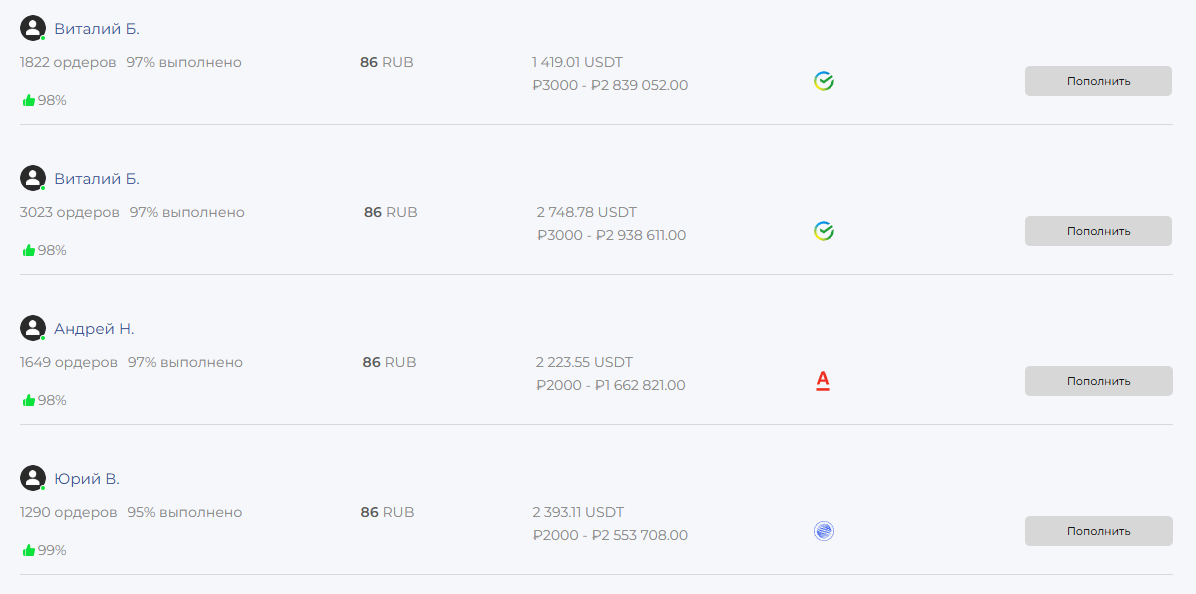Click the red Alfa-Bank icon in Андрей Н. offer
Screen dimensions: 1196x594
tap(823, 381)
